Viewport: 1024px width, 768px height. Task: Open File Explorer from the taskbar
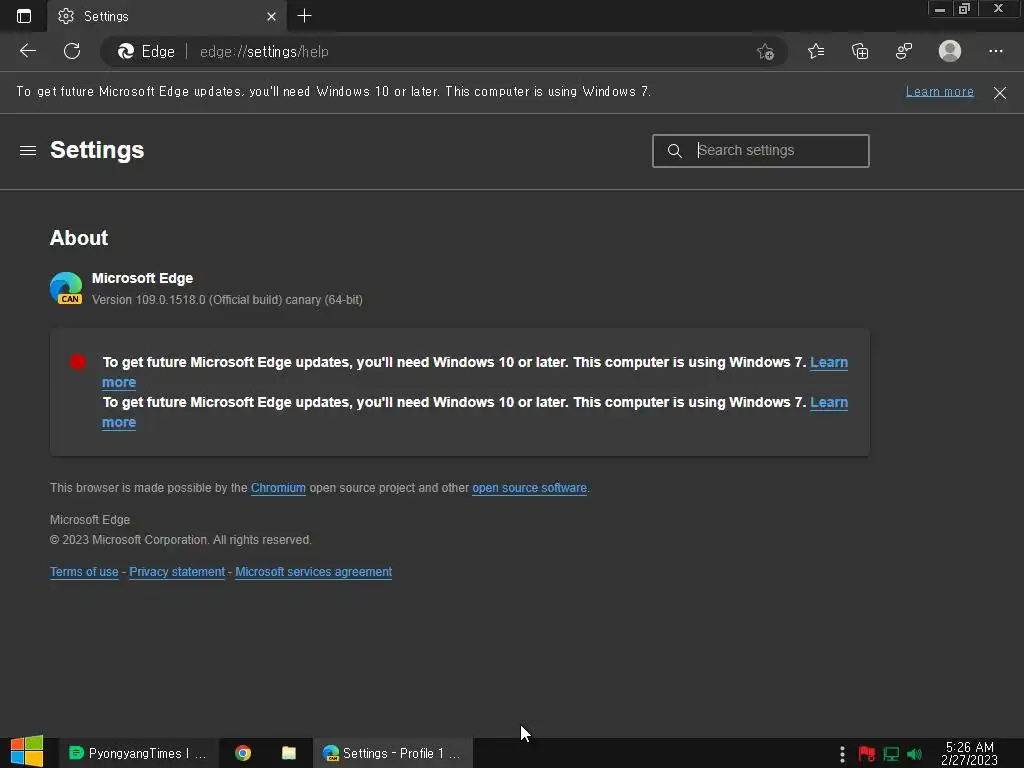[x=289, y=754]
